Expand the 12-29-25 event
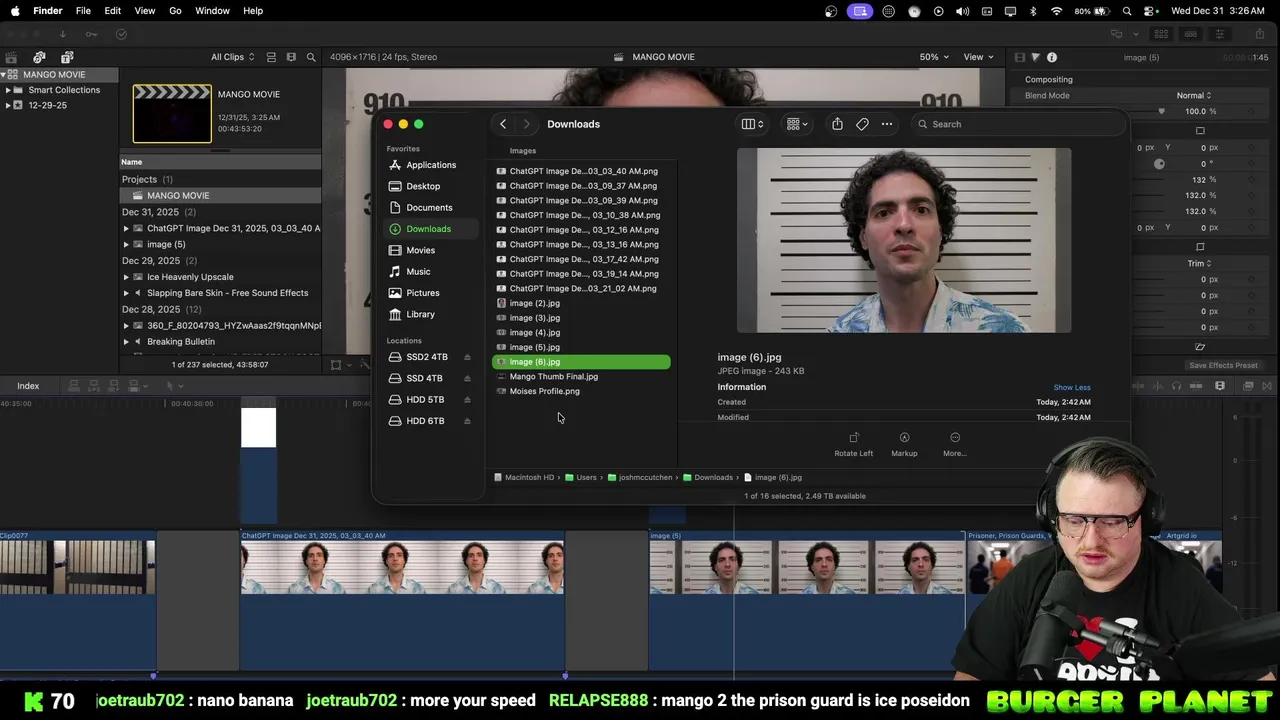The width and height of the screenshot is (1280, 720). [8, 105]
